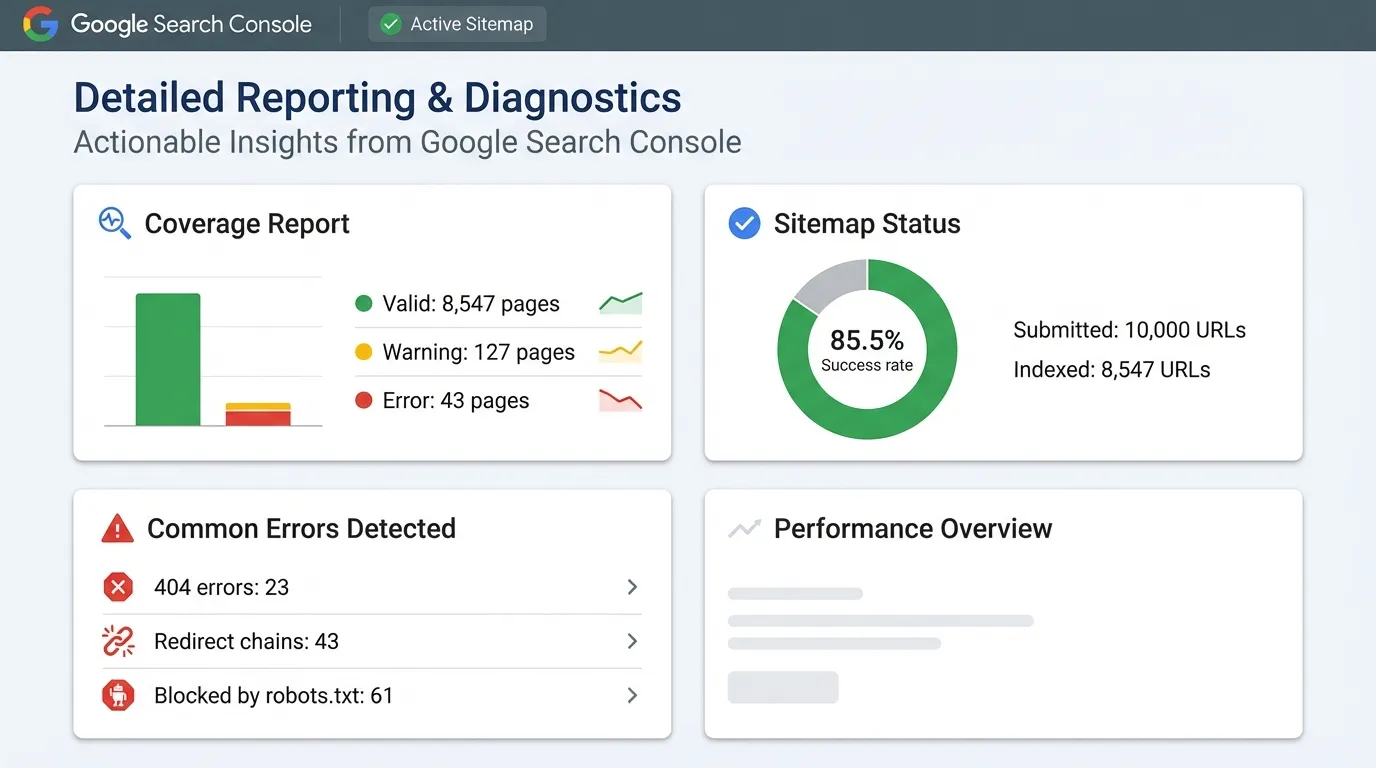
Task: Expand the Redirect chains row chevron
Action: tap(632, 641)
